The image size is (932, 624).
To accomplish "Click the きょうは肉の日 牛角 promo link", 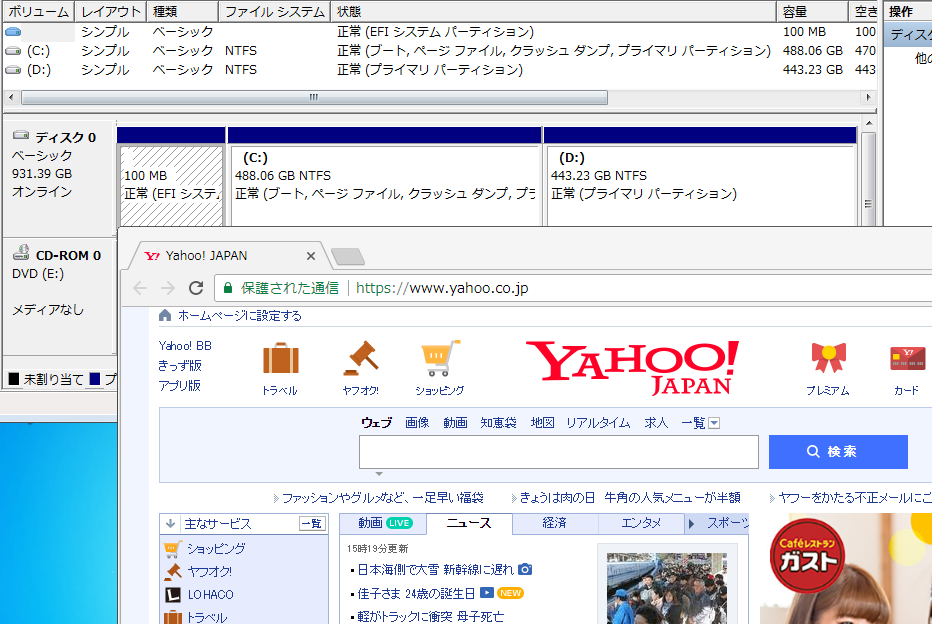I will (630, 497).
